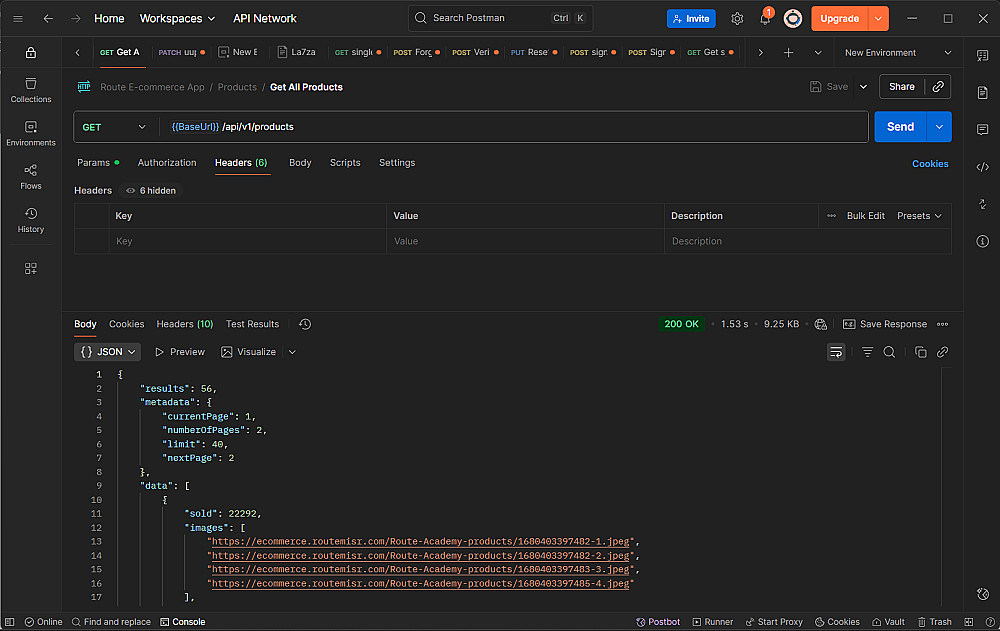Switch to the Authorization tab
Image resolution: width=1000 pixels, height=631 pixels.
[167, 163]
